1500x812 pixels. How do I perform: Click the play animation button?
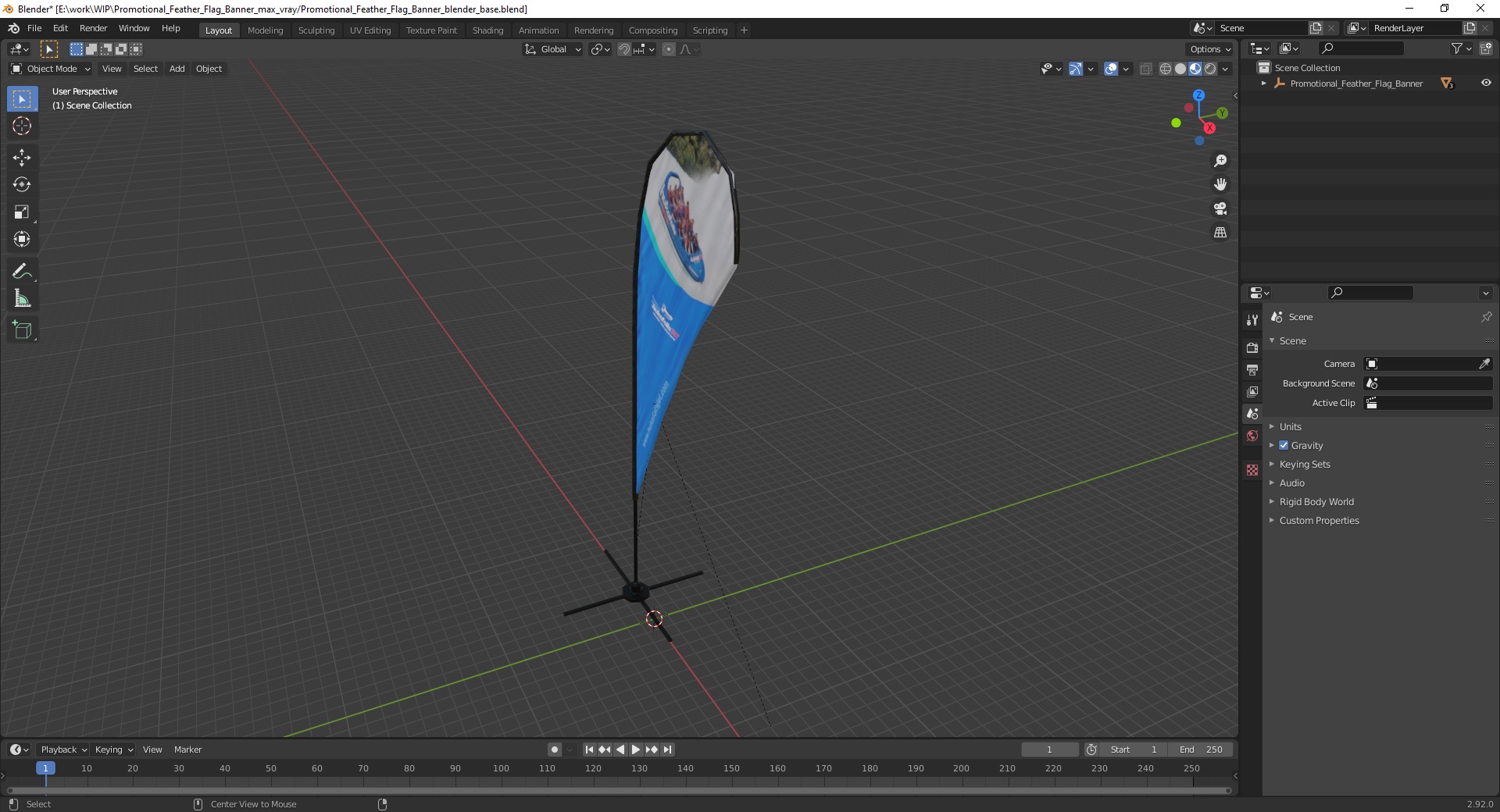636,750
